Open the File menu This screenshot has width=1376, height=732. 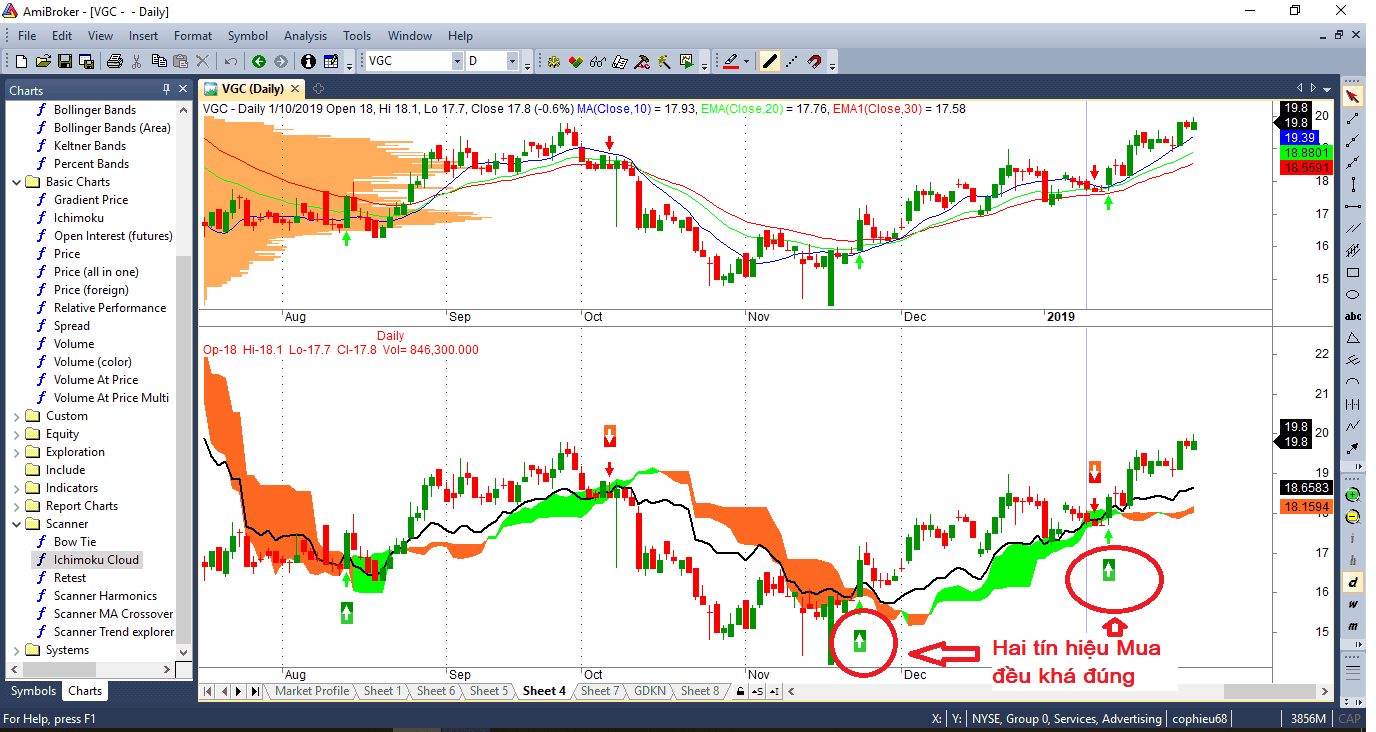coord(27,36)
